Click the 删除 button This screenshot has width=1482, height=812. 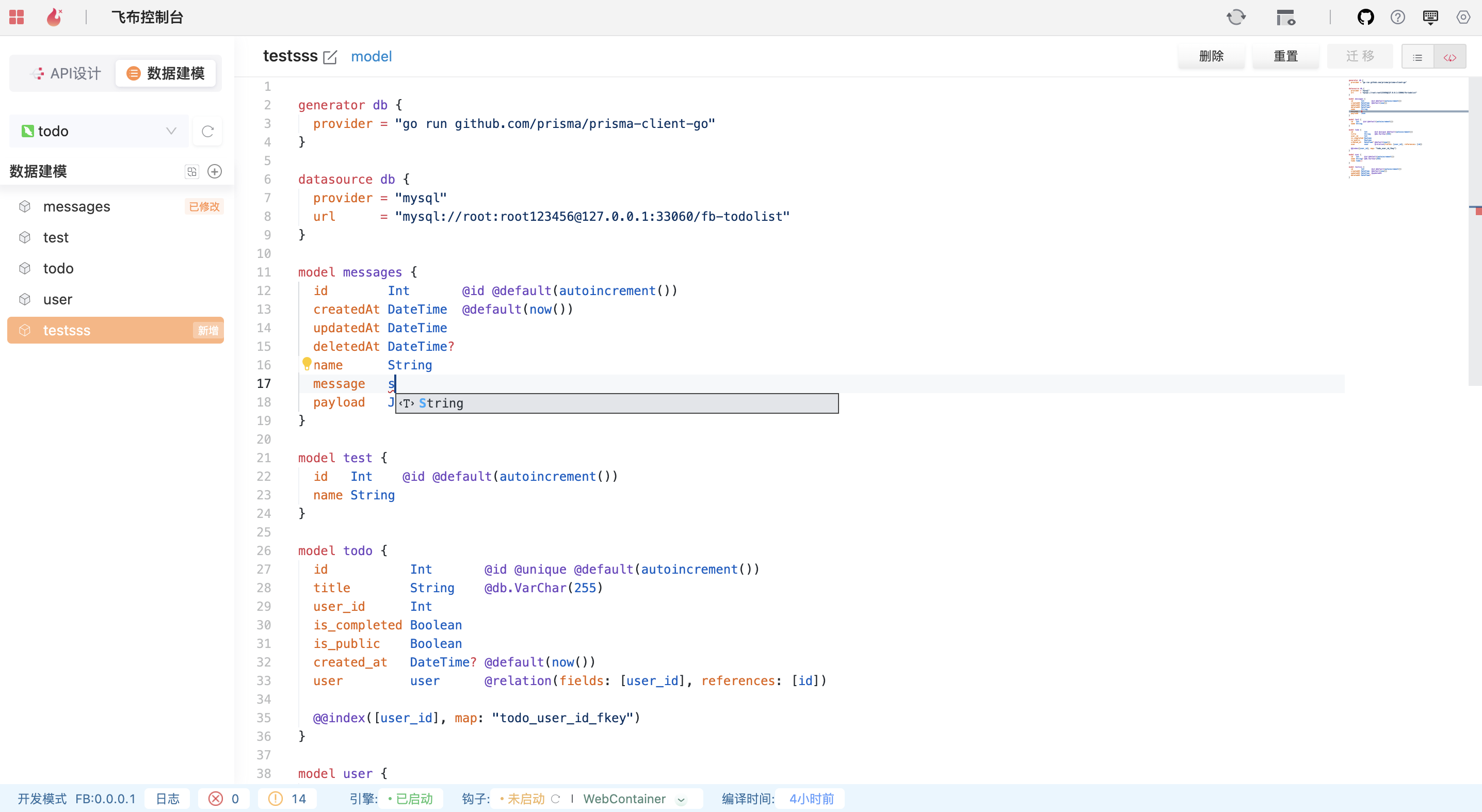(x=1211, y=56)
